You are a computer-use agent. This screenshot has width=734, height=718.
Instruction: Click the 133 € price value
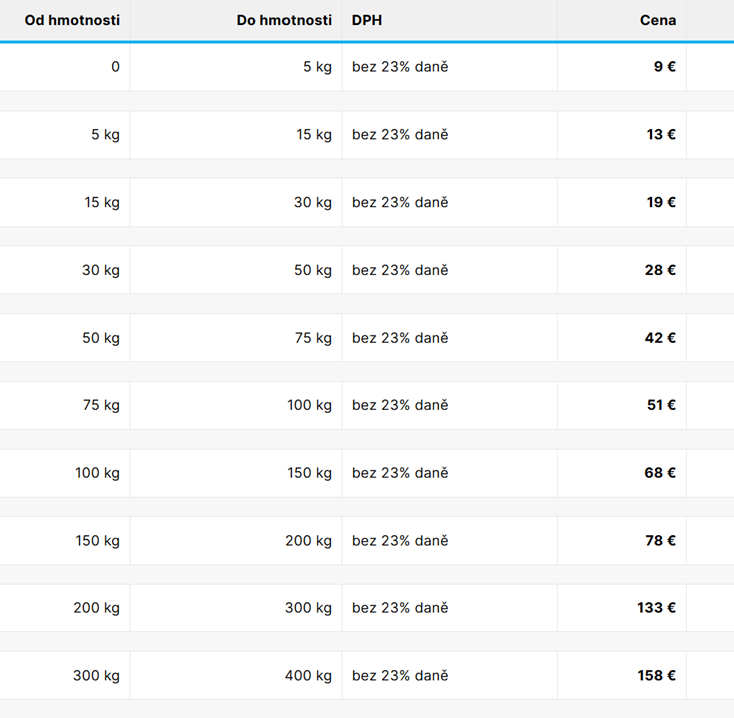tap(657, 608)
